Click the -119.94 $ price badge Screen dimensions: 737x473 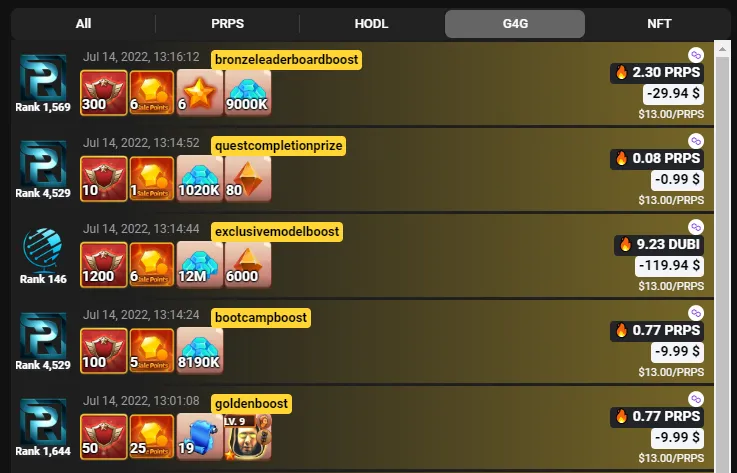[x=669, y=266]
